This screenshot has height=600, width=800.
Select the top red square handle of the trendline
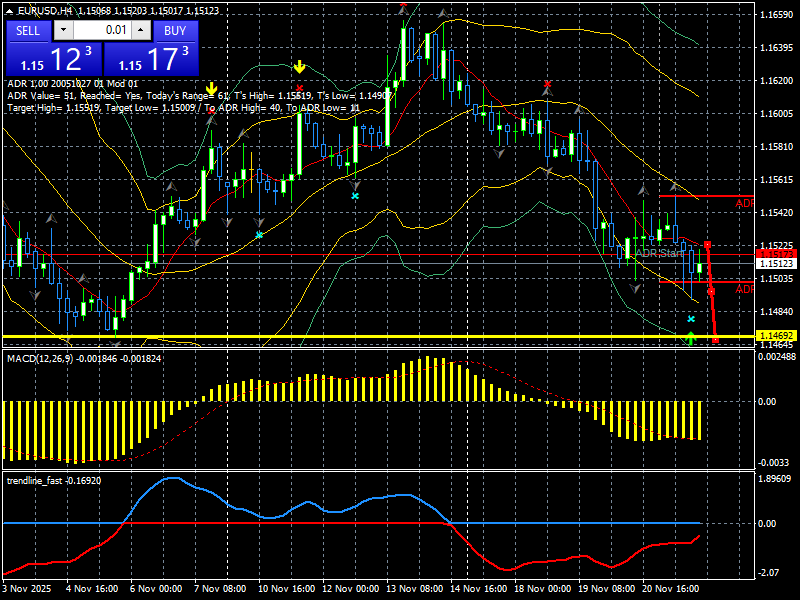(707, 245)
